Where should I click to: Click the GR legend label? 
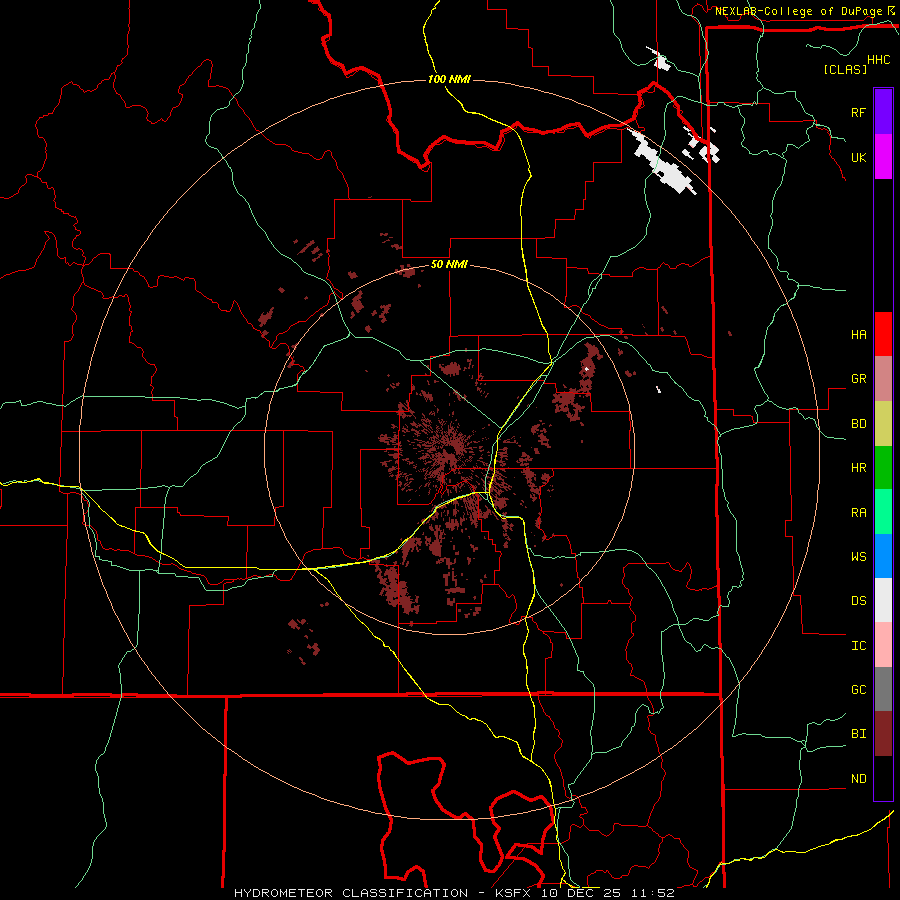[x=858, y=379]
